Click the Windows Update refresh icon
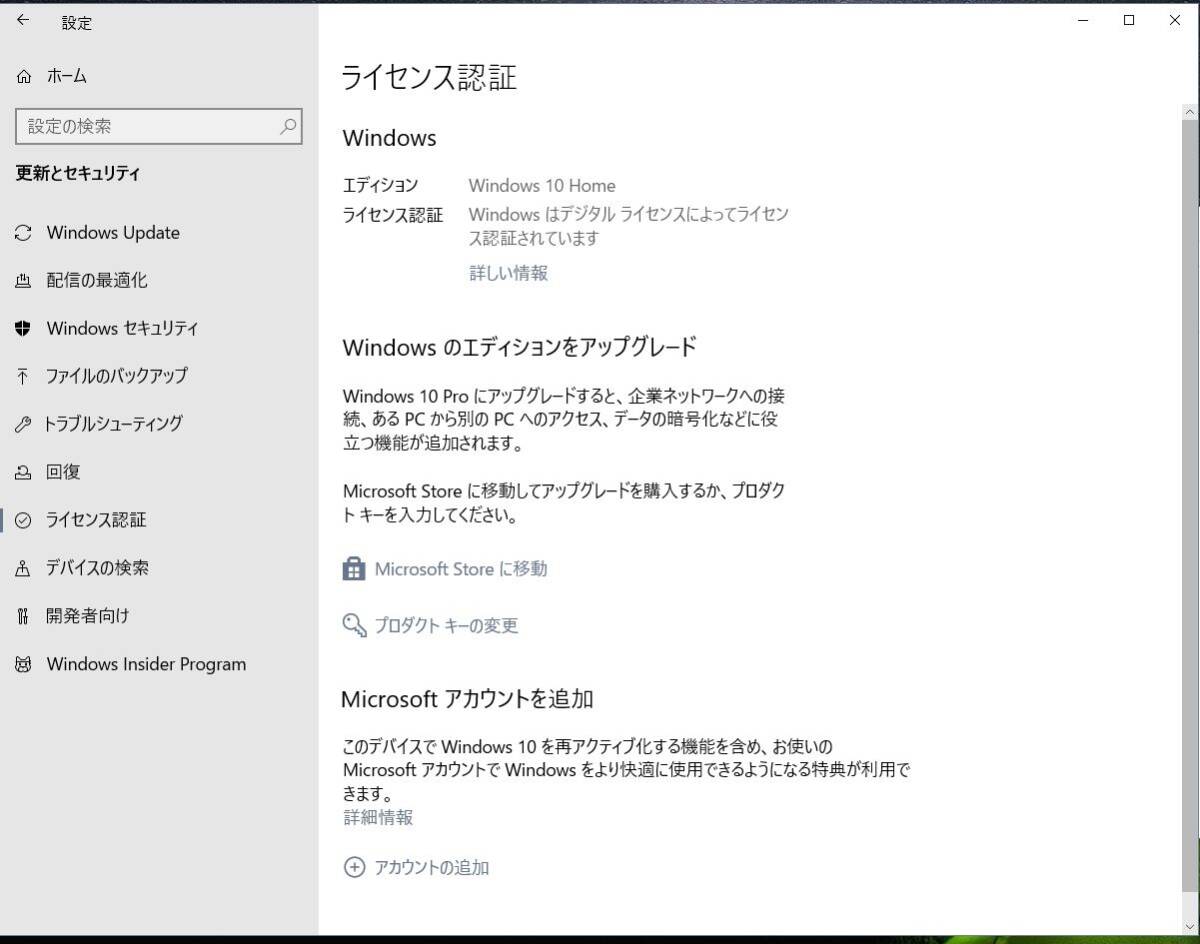1200x944 pixels. click(x=23, y=233)
